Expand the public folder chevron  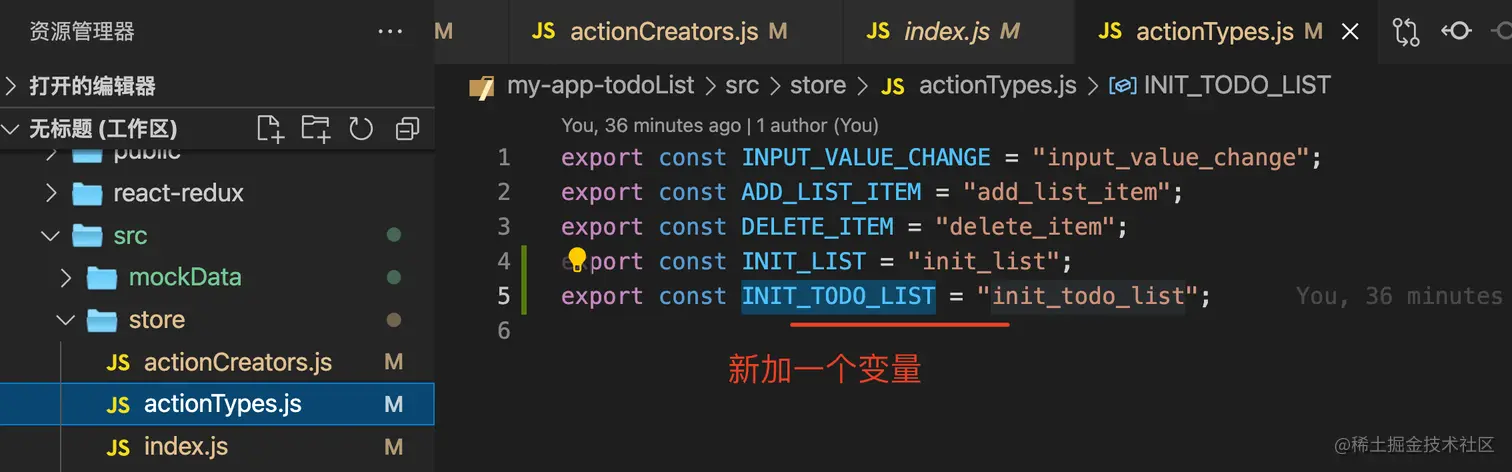[x=52, y=154]
